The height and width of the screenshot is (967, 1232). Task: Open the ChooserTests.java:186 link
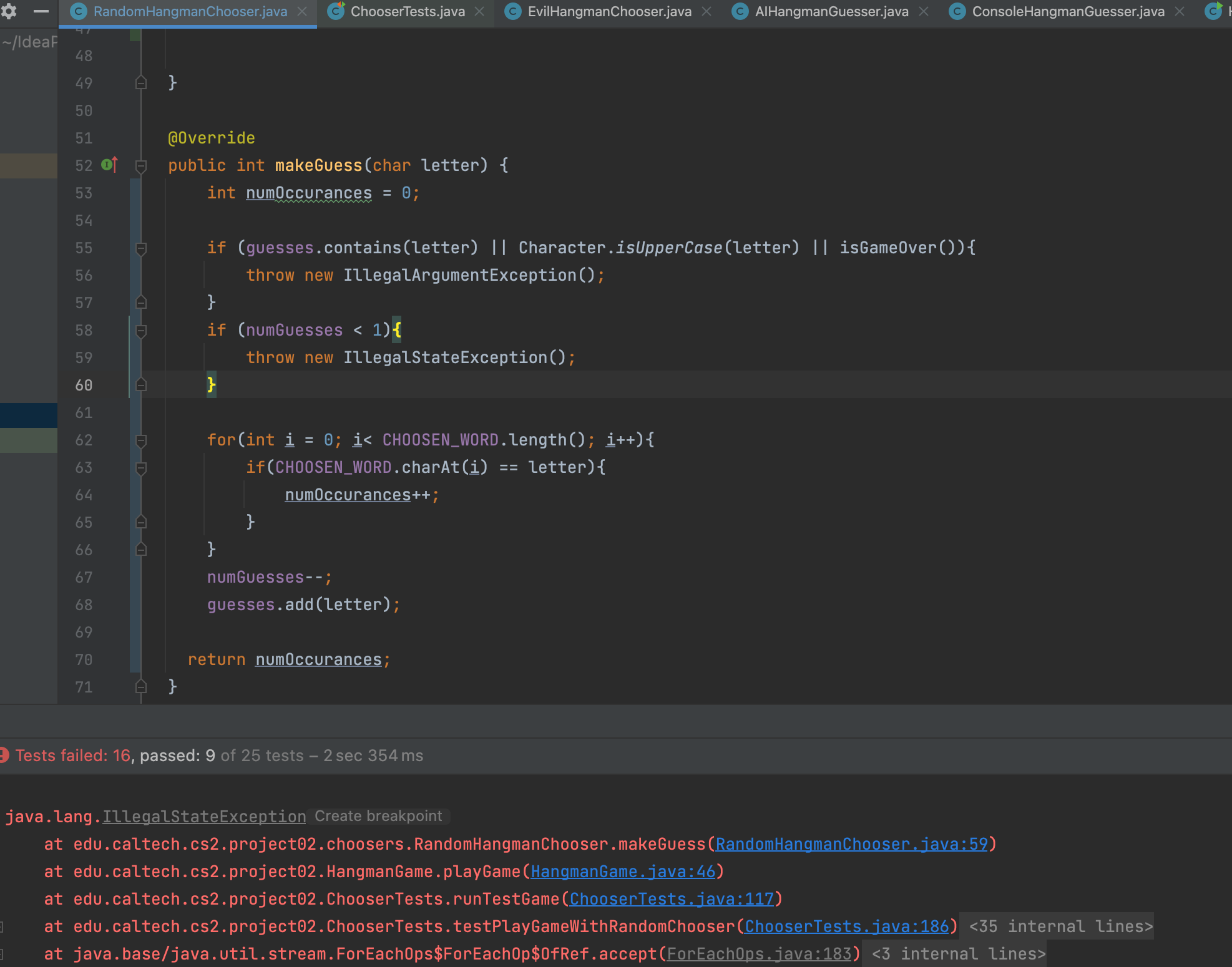tap(846, 926)
